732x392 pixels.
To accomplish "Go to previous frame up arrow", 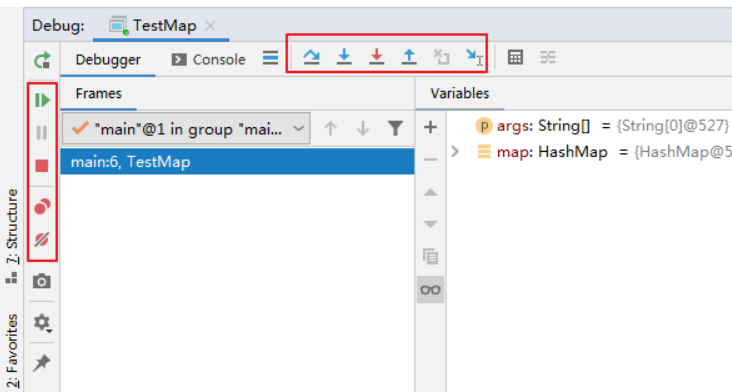I will [x=331, y=128].
